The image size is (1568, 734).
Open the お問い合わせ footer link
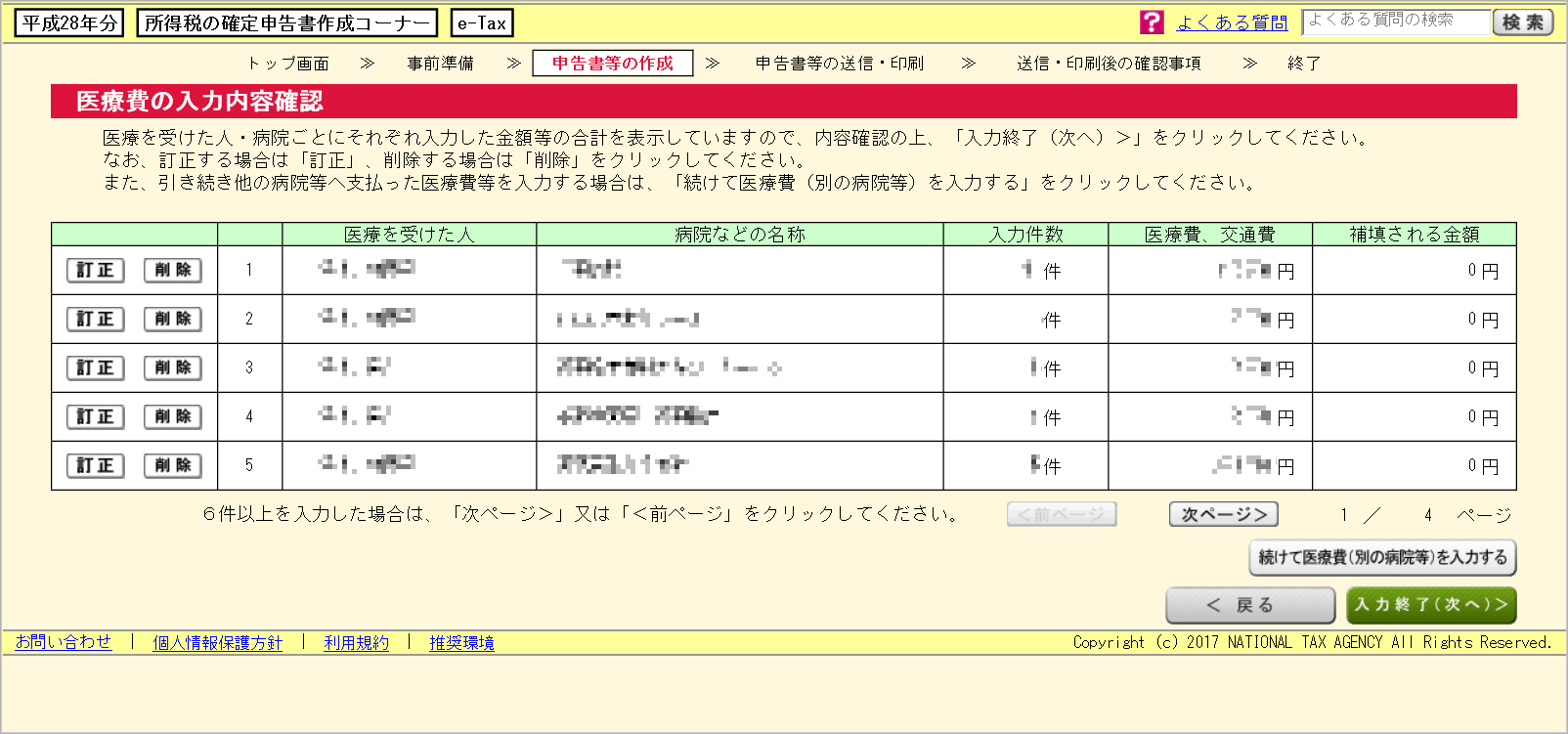[x=64, y=642]
